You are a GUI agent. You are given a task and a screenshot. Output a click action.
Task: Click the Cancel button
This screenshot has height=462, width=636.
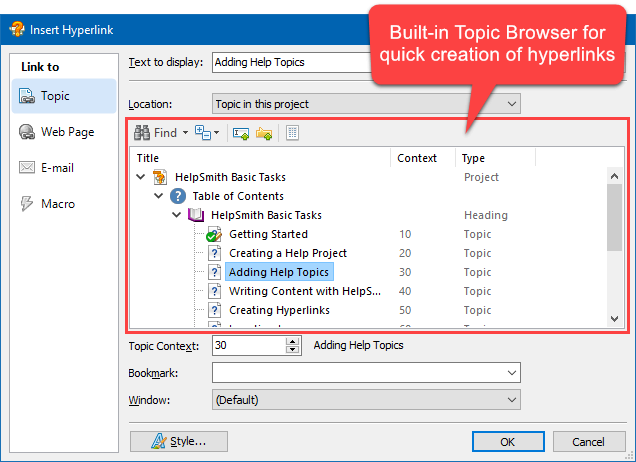coord(589,441)
